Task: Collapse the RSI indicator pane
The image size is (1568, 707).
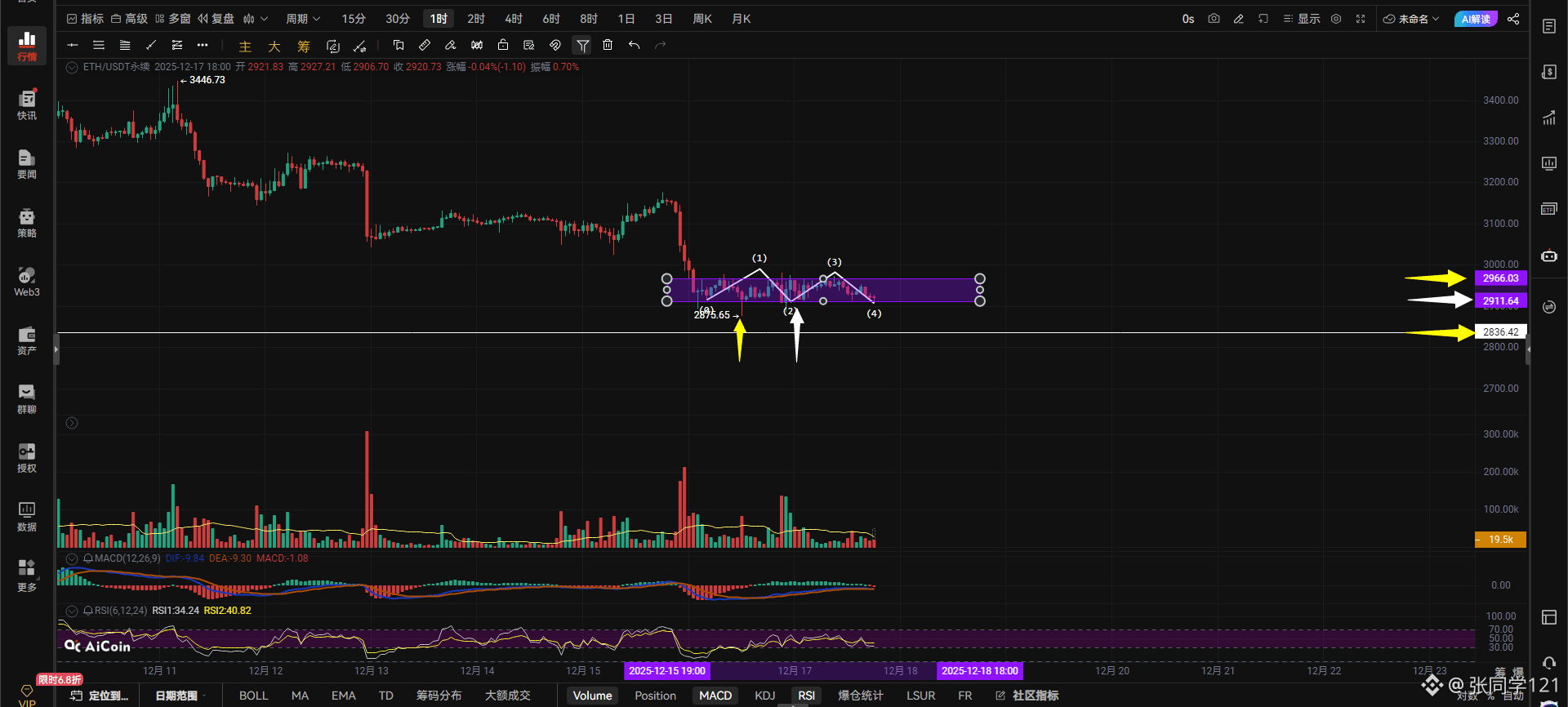Action: point(72,611)
